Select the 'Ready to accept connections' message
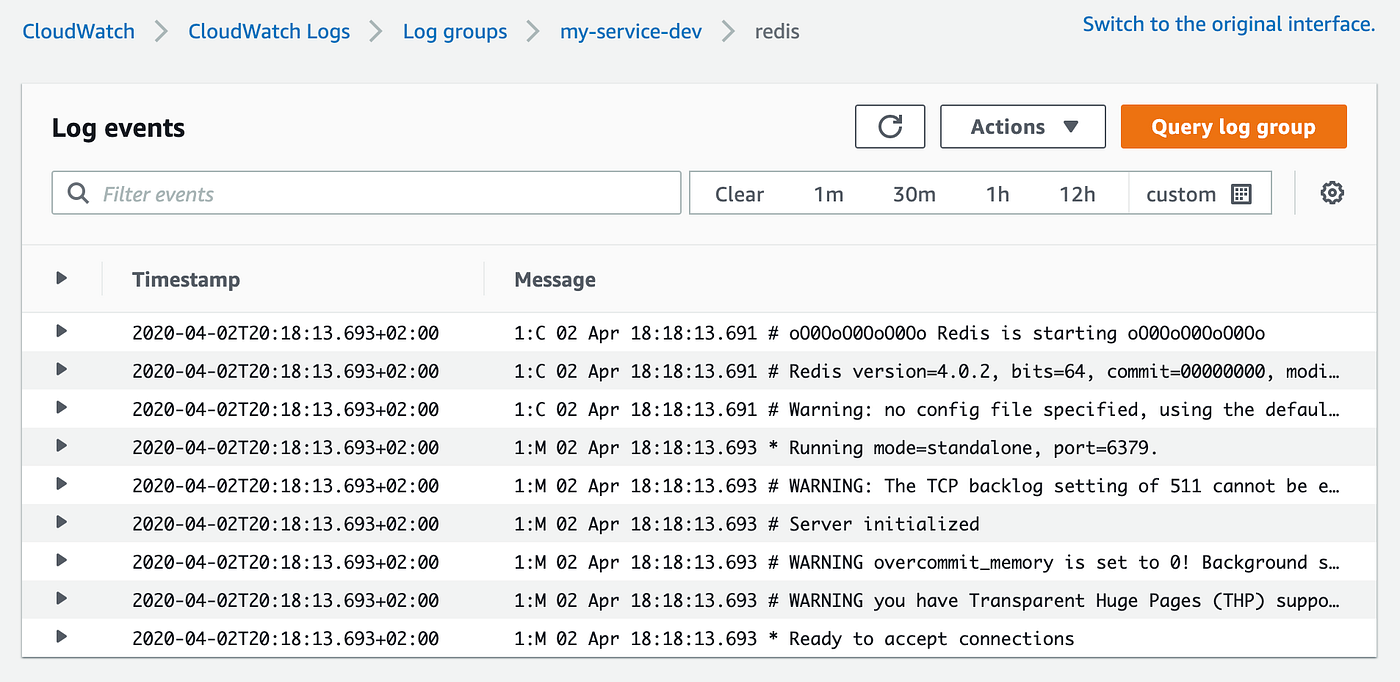The width and height of the screenshot is (1400, 682). click(794, 638)
